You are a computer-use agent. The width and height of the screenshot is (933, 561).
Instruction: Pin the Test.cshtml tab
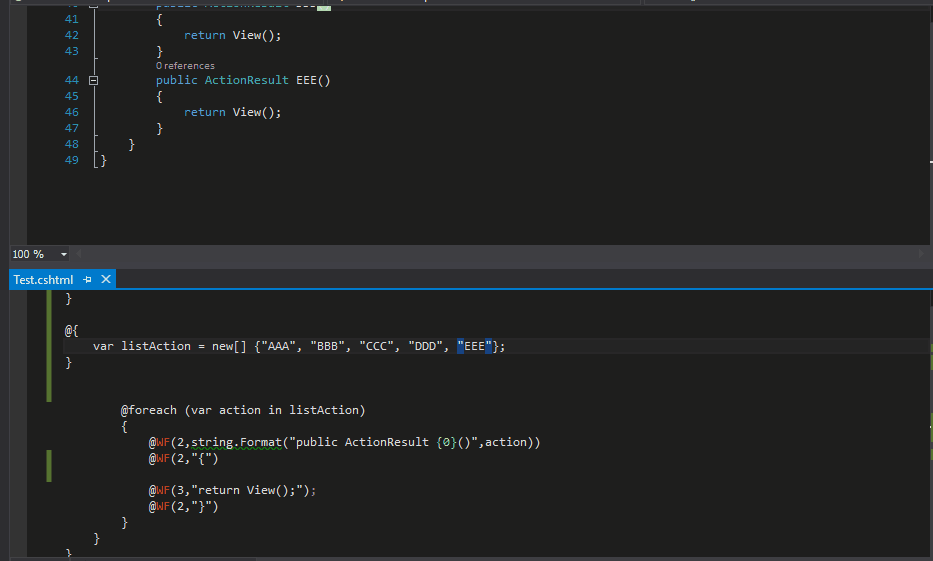pyautogui.click(x=87, y=280)
